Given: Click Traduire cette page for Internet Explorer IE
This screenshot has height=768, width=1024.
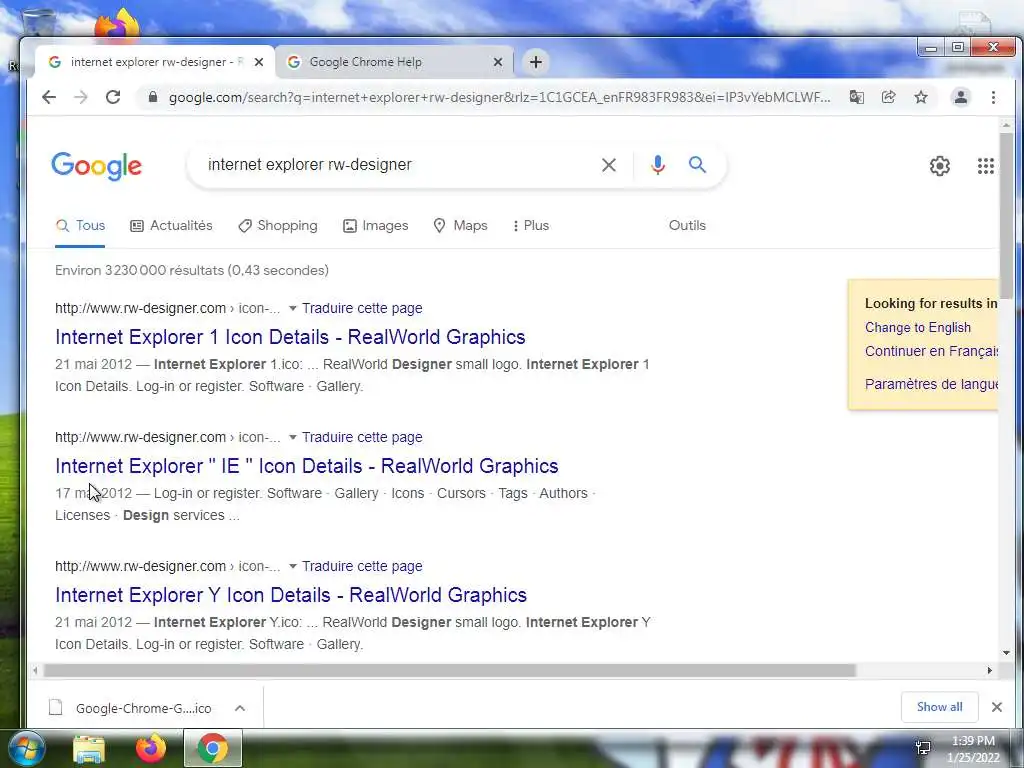Looking at the screenshot, I should pos(362,438).
